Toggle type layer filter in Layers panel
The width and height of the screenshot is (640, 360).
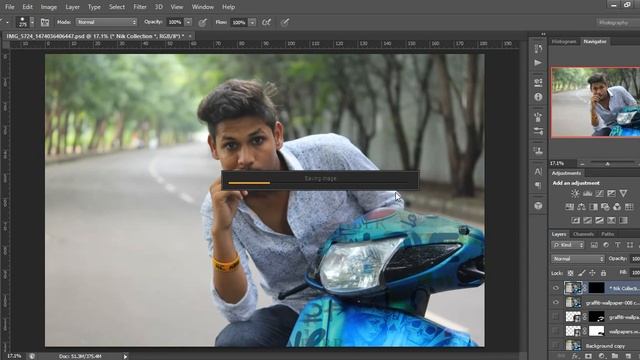tap(618, 245)
